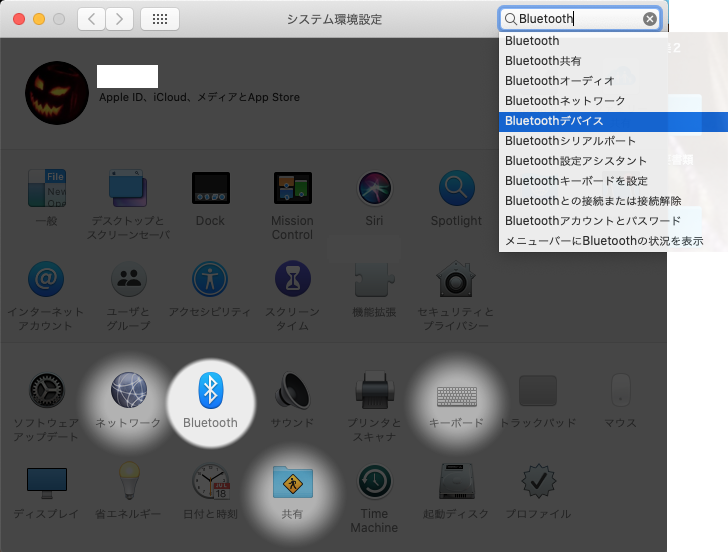Click the back navigation arrow
Screen dimensions: 728x552
(x=91, y=19)
